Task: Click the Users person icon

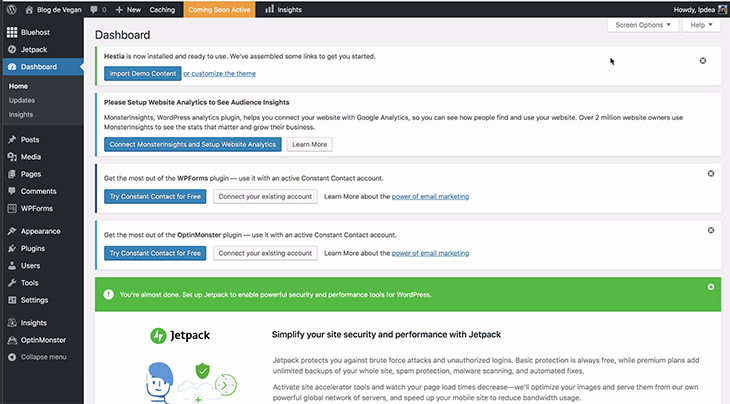Action: click(x=12, y=265)
